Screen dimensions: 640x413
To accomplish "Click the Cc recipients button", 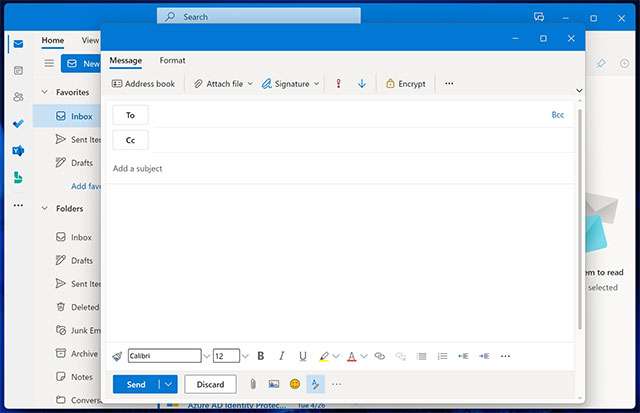I will pyautogui.click(x=130, y=140).
